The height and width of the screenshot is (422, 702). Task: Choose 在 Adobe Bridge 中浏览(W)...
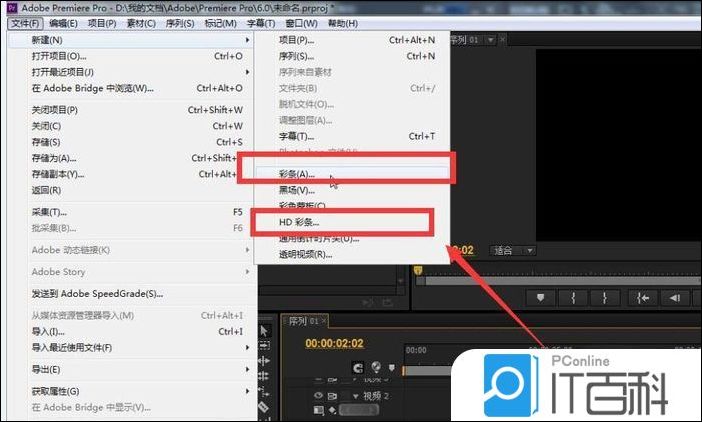tap(131, 88)
